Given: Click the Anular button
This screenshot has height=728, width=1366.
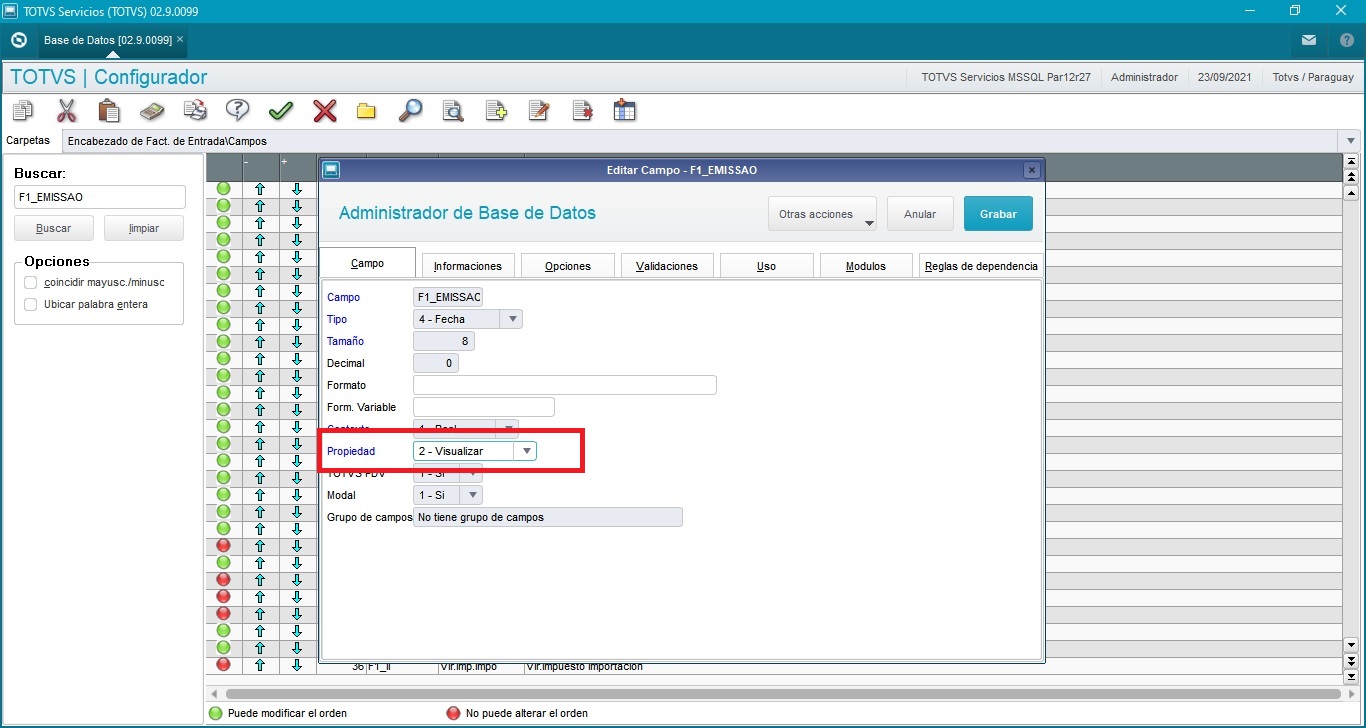Looking at the screenshot, I should (x=920, y=214).
